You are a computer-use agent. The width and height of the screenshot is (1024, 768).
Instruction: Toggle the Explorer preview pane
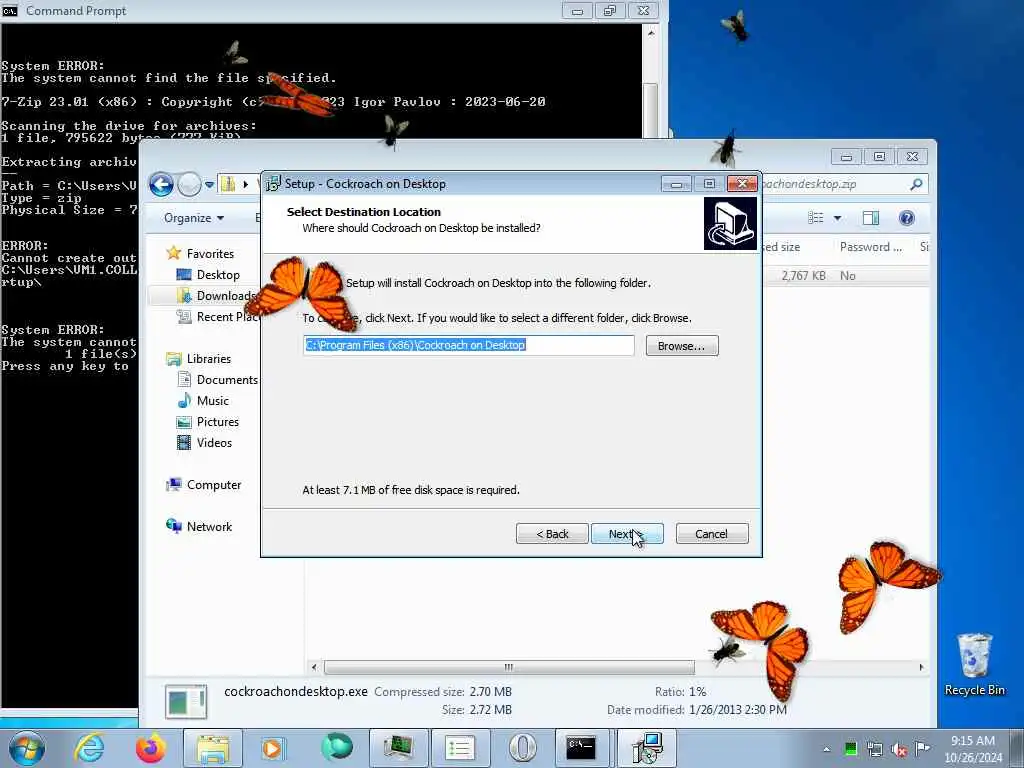pos(871,217)
